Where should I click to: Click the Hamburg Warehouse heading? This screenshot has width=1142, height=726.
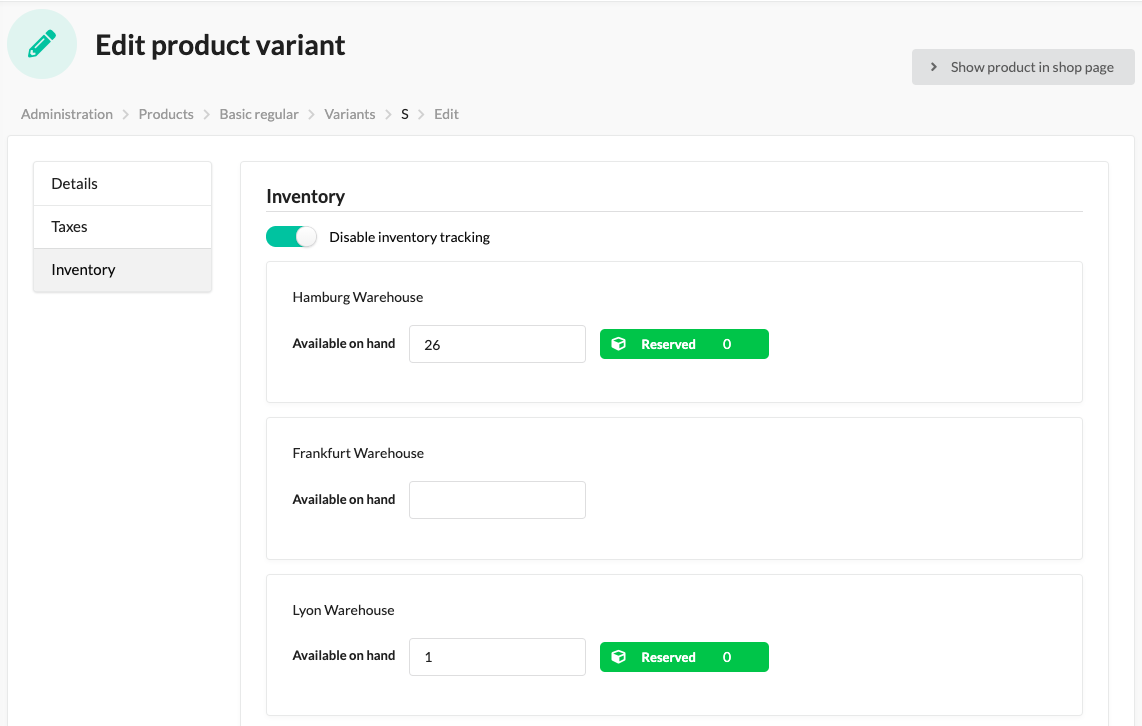coord(358,297)
